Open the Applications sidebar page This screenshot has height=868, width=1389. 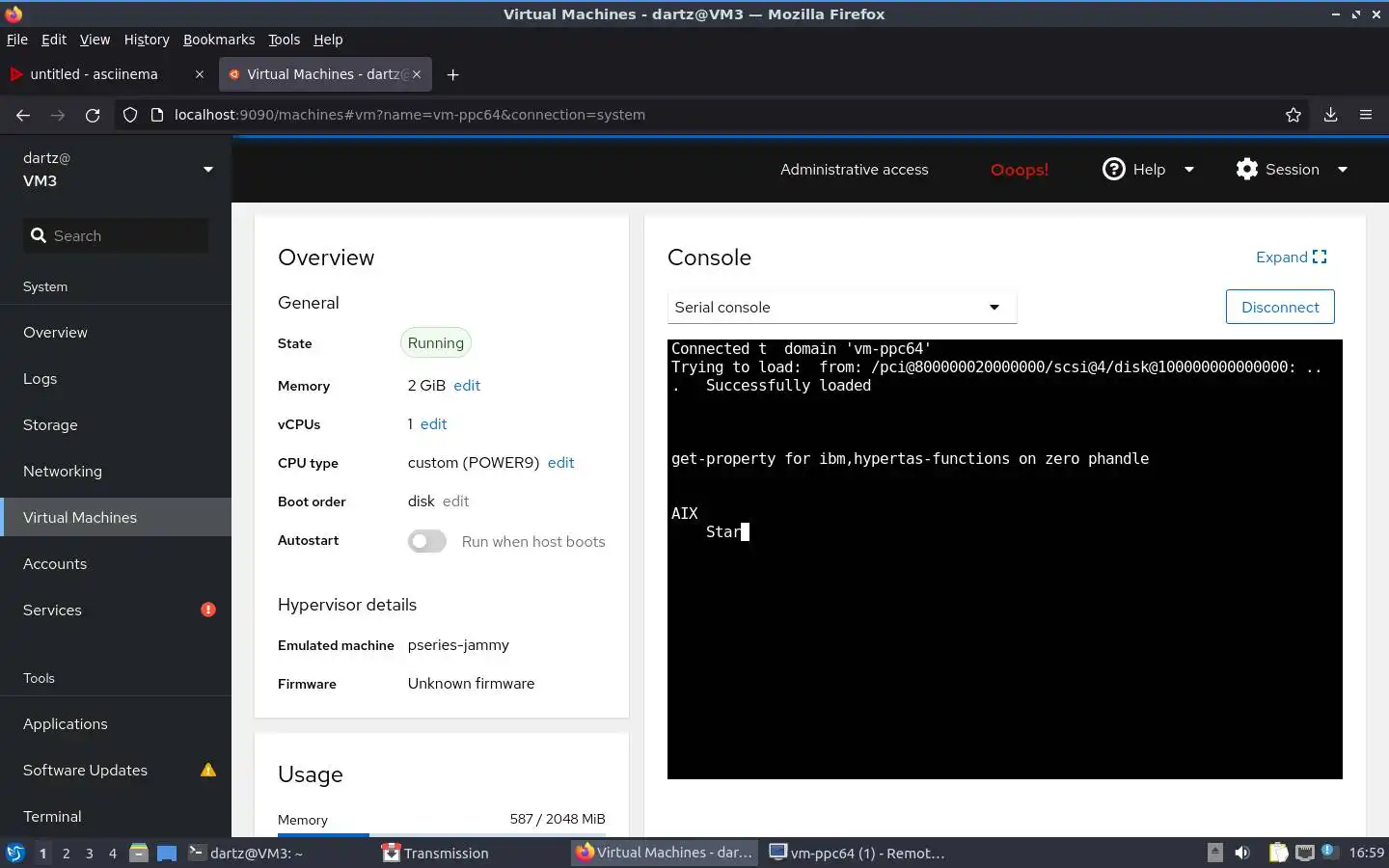click(116, 723)
